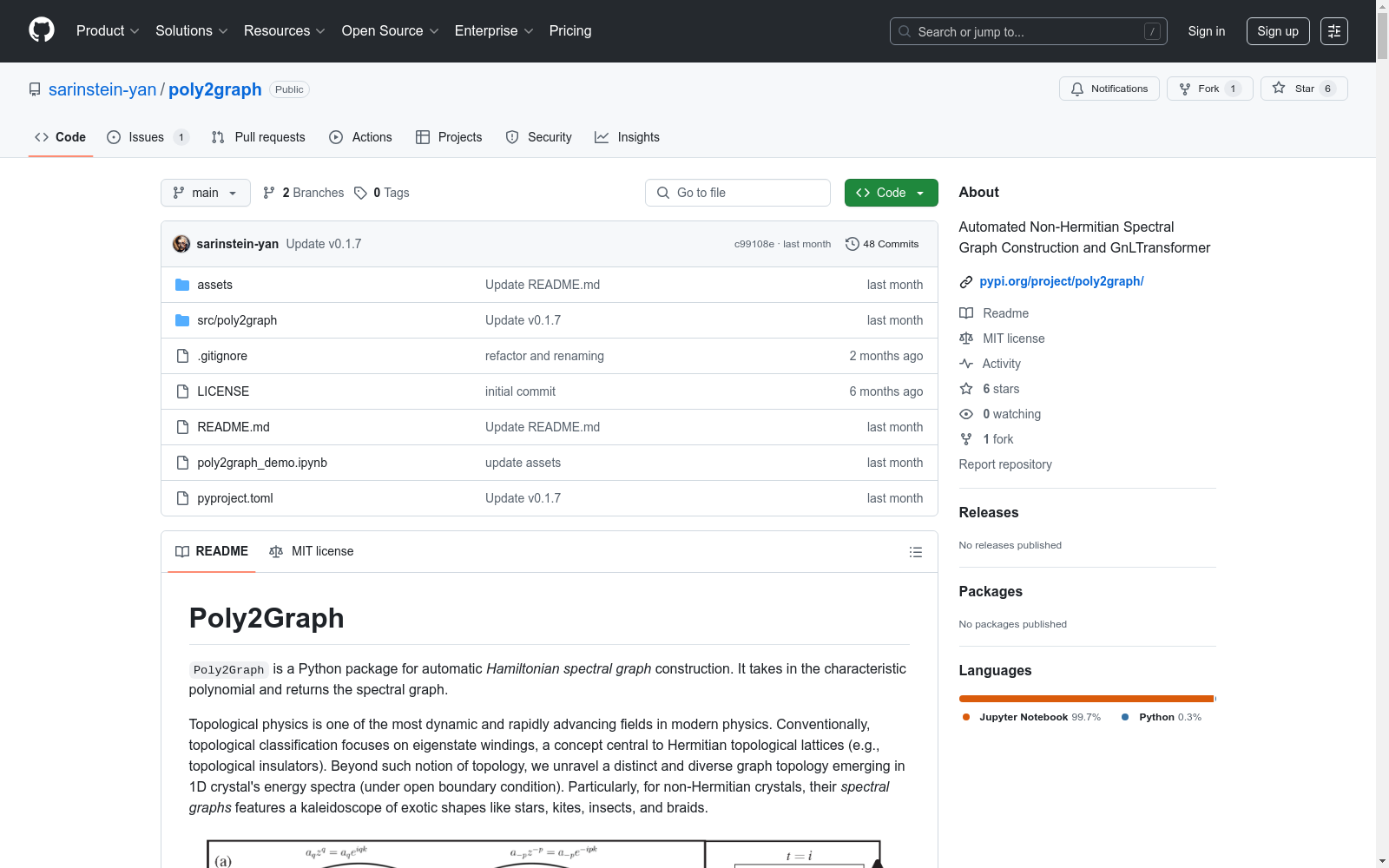The height and width of the screenshot is (868, 1389).
Task: Switch to the Insights tab
Action: click(x=627, y=137)
